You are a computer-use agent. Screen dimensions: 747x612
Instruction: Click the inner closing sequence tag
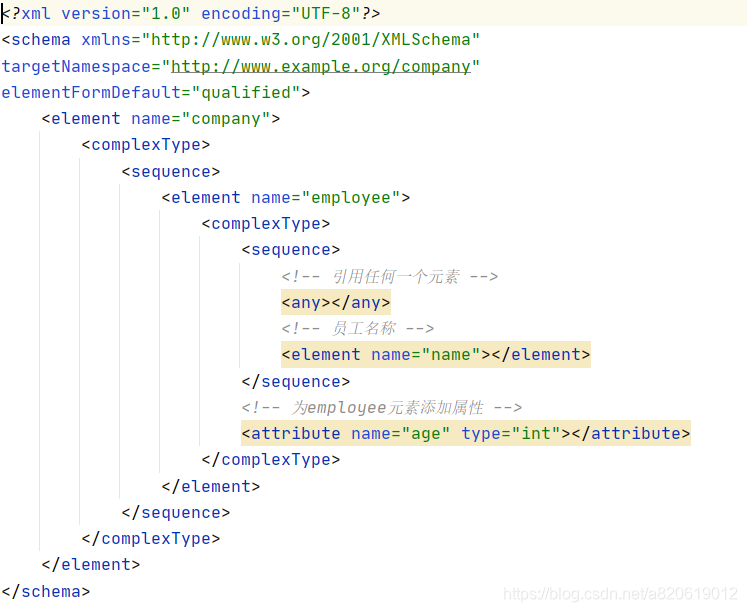tap(296, 381)
